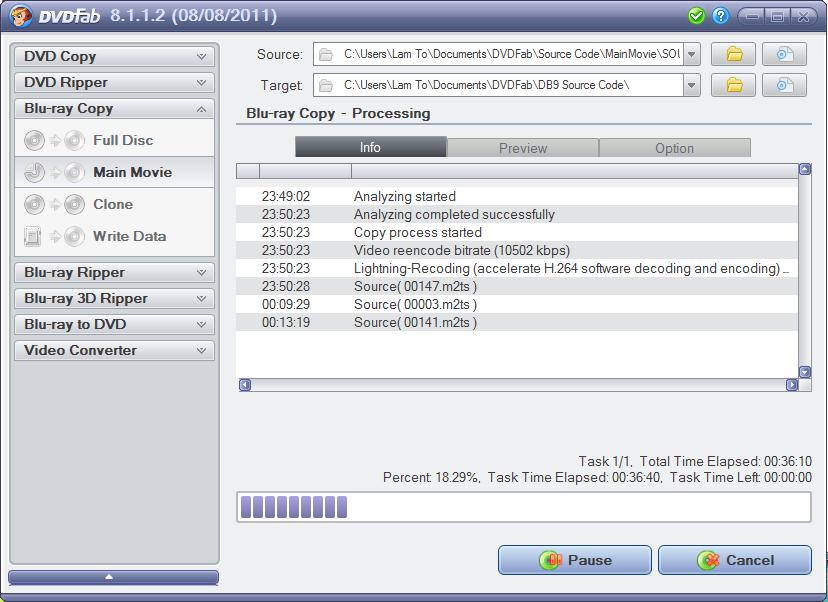The height and width of the screenshot is (602, 828).
Task: Select the 'Source( 00147.m2ts )' log entry
Action: click(516, 286)
